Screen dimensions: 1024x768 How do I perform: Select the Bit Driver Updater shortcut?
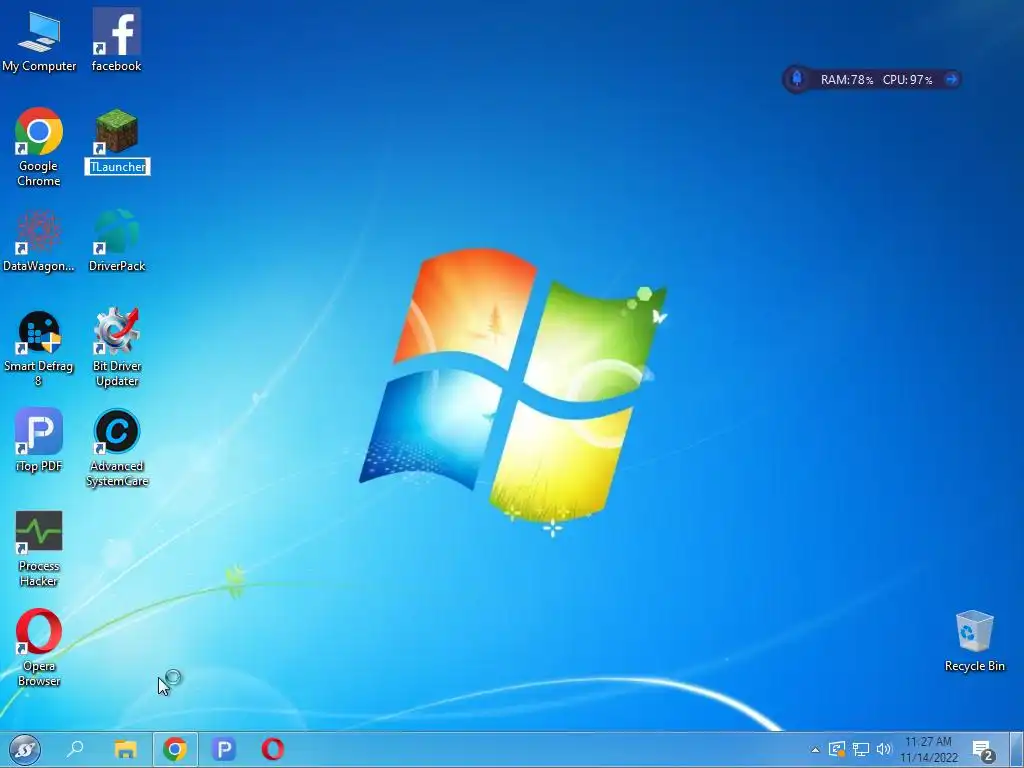pos(117,348)
